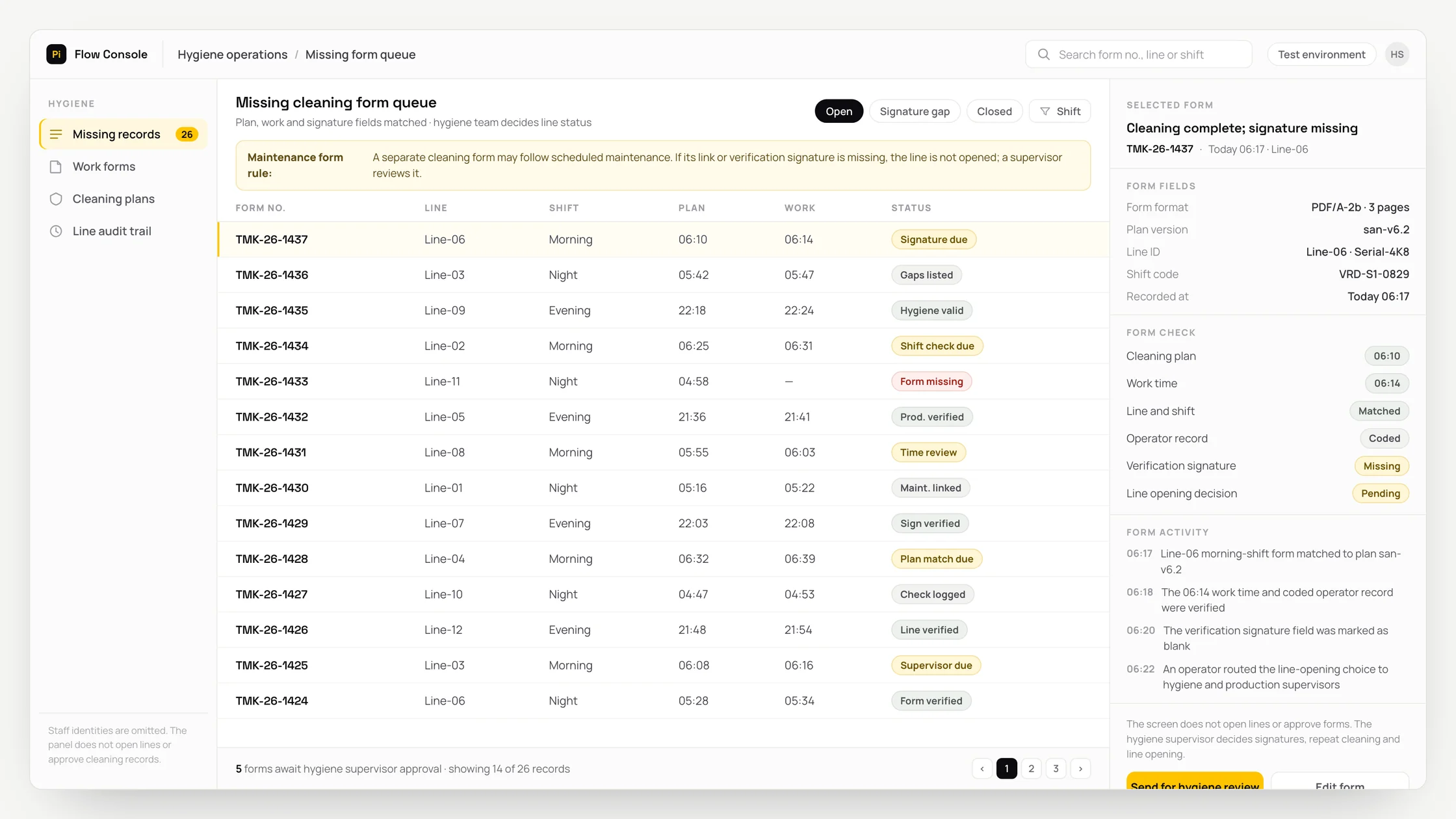Open Missing records in sidebar

(123, 134)
